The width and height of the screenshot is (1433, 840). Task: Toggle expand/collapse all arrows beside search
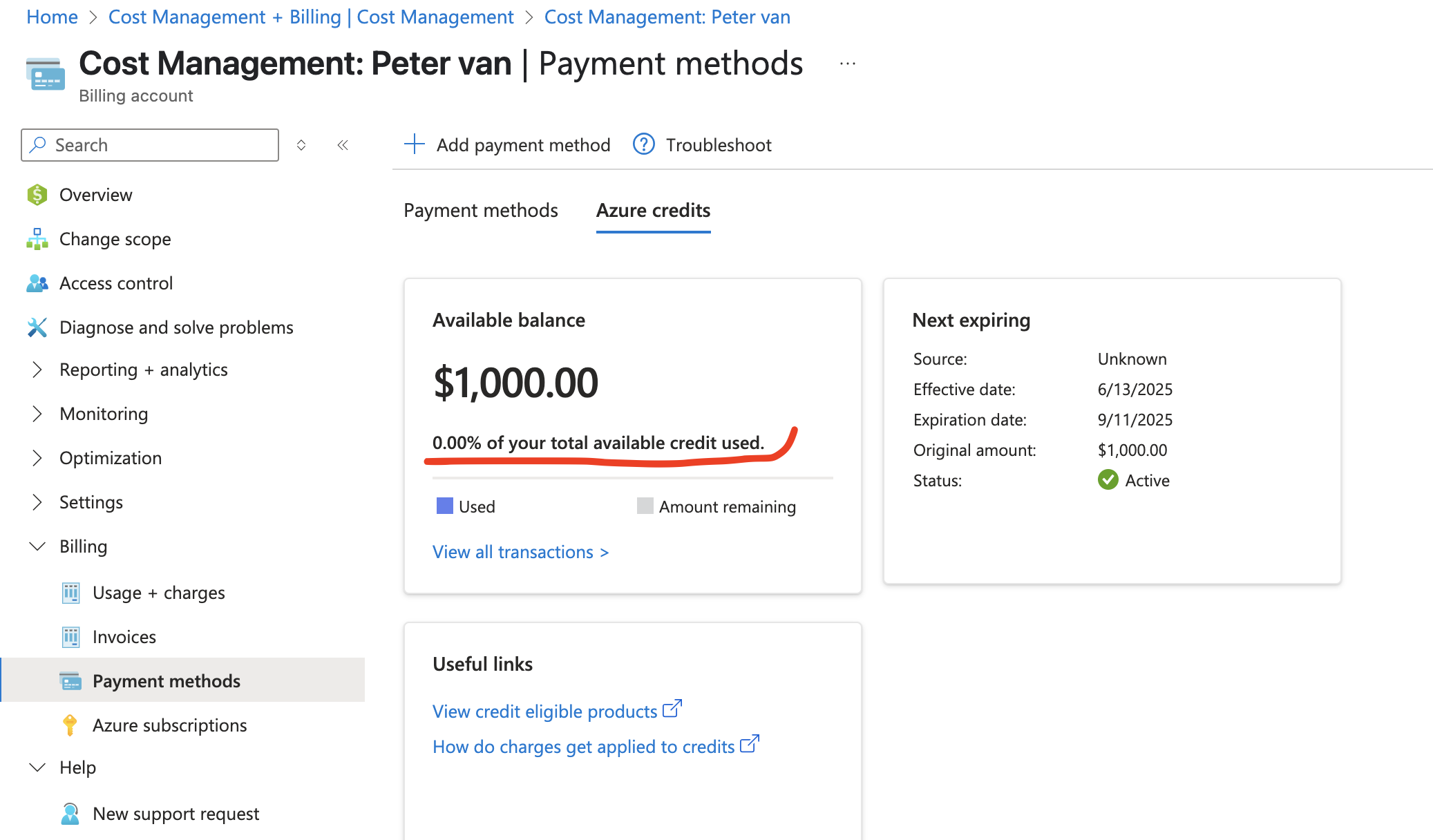click(301, 145)
